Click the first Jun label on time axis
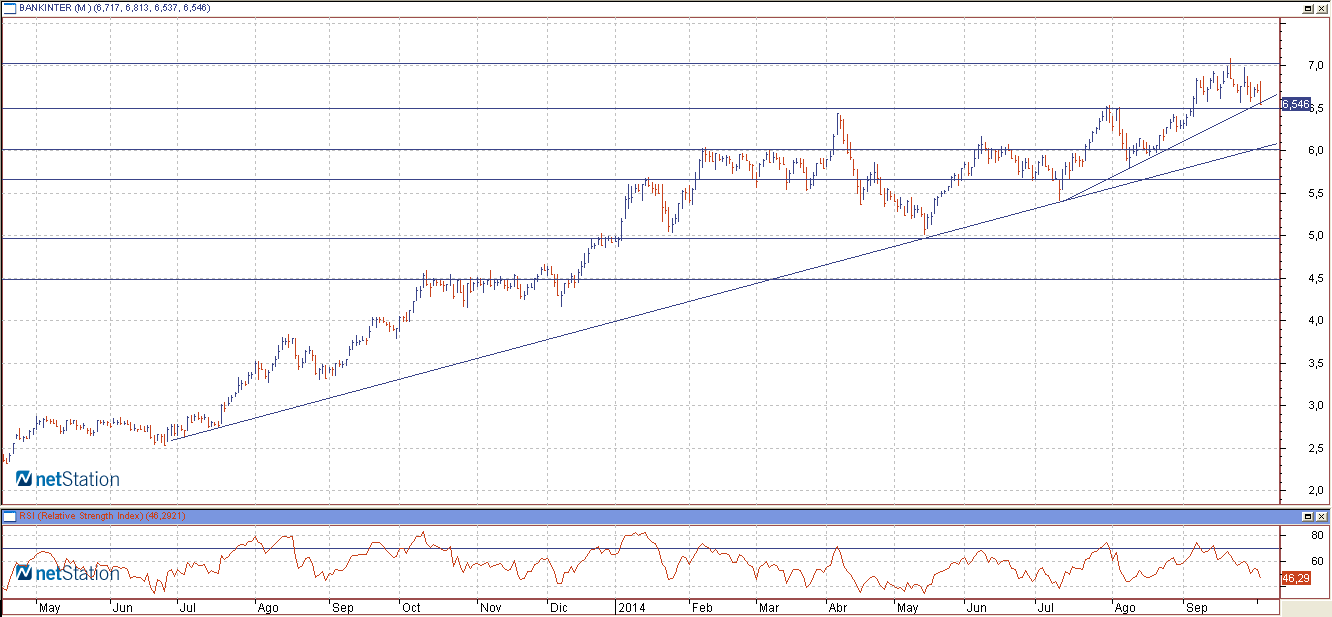This screenshot has height=617, width=1332. click(x=122, y=607)
